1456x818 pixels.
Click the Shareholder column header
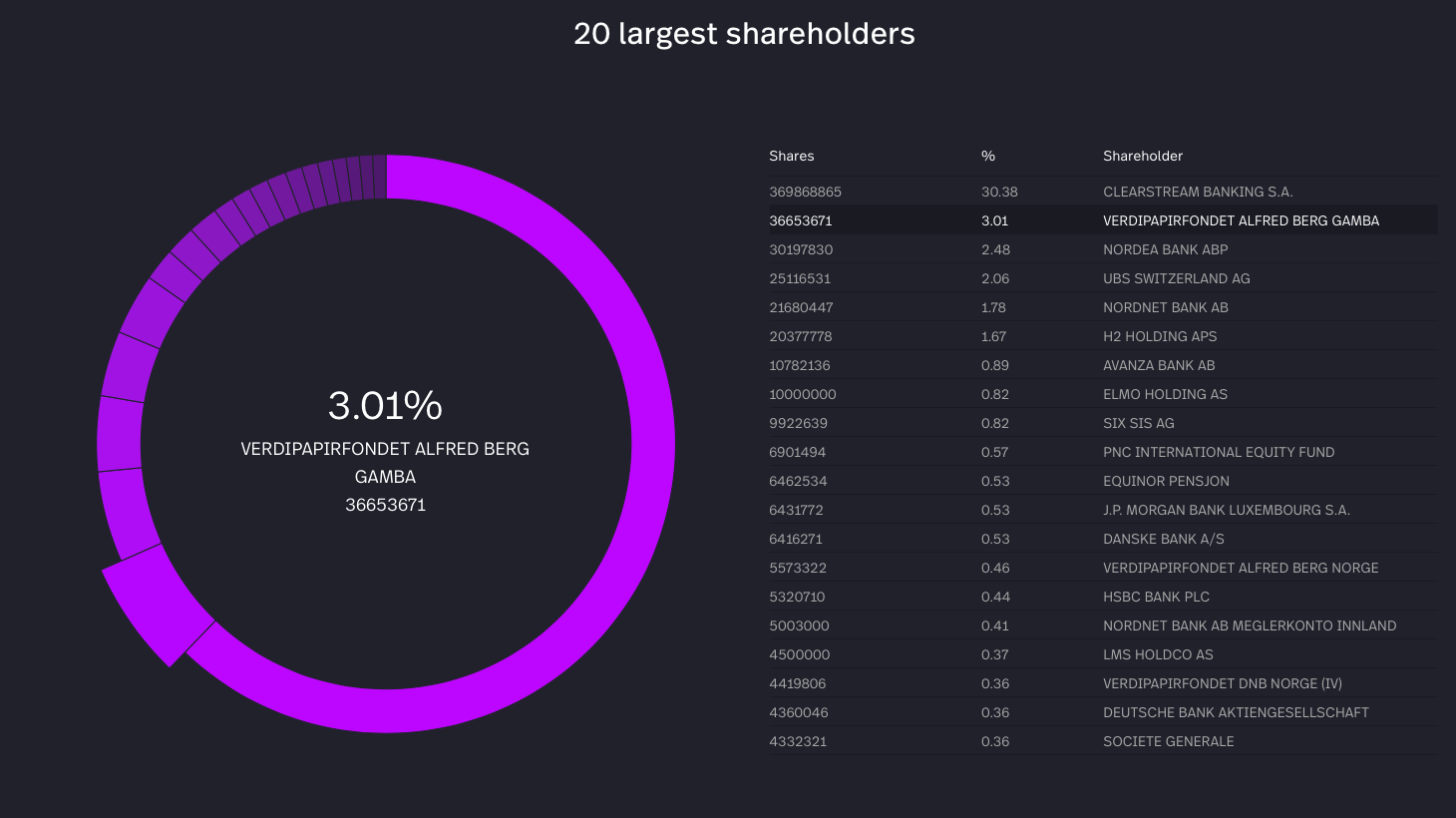[x=1142, y=156]
